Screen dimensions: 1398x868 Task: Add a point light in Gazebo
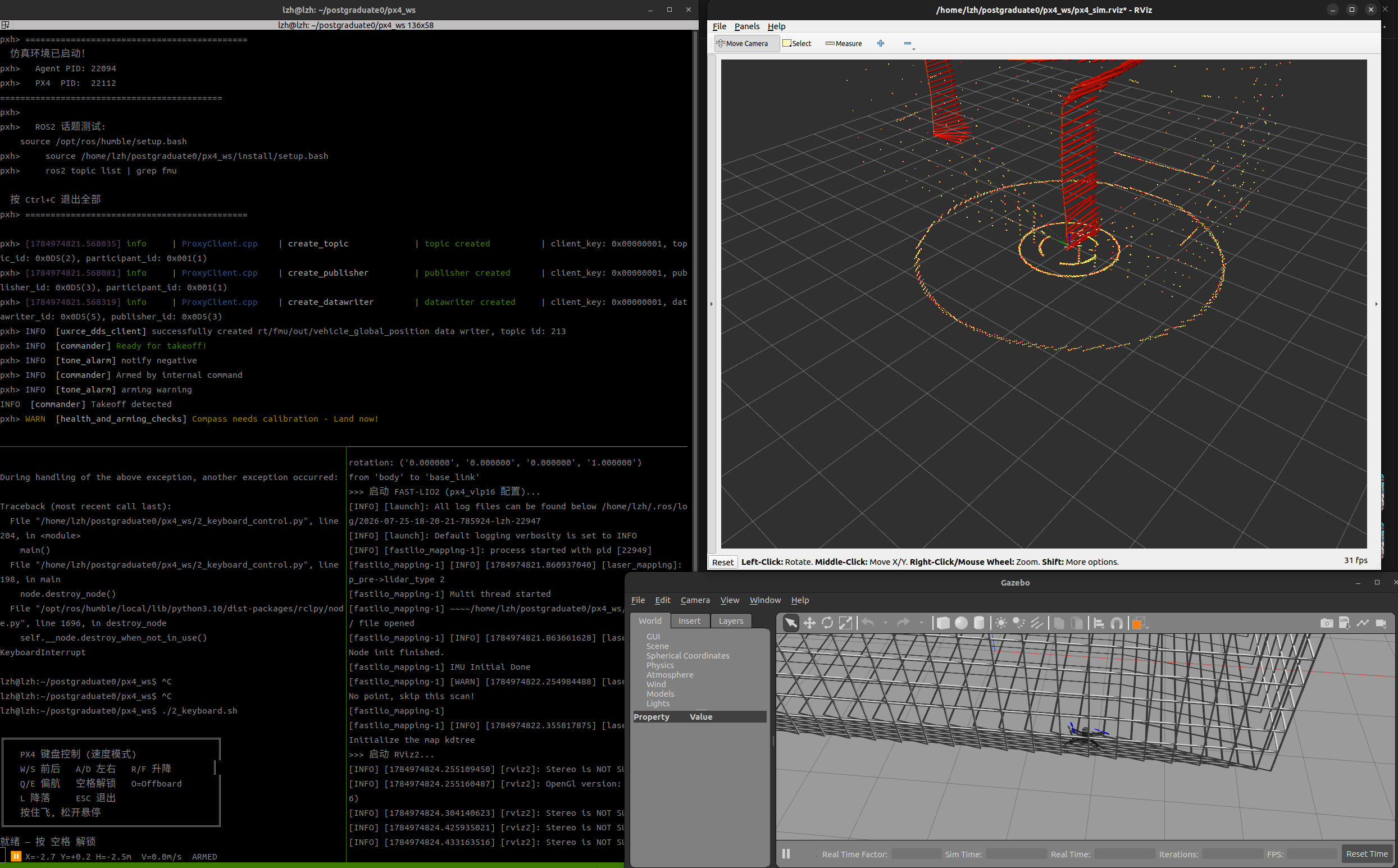click(1001, 623)
